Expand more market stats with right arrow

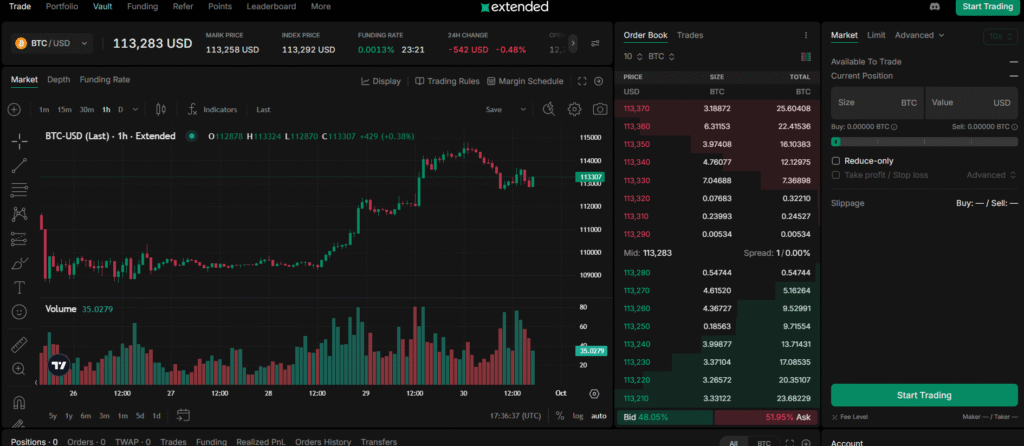point(573,43)
